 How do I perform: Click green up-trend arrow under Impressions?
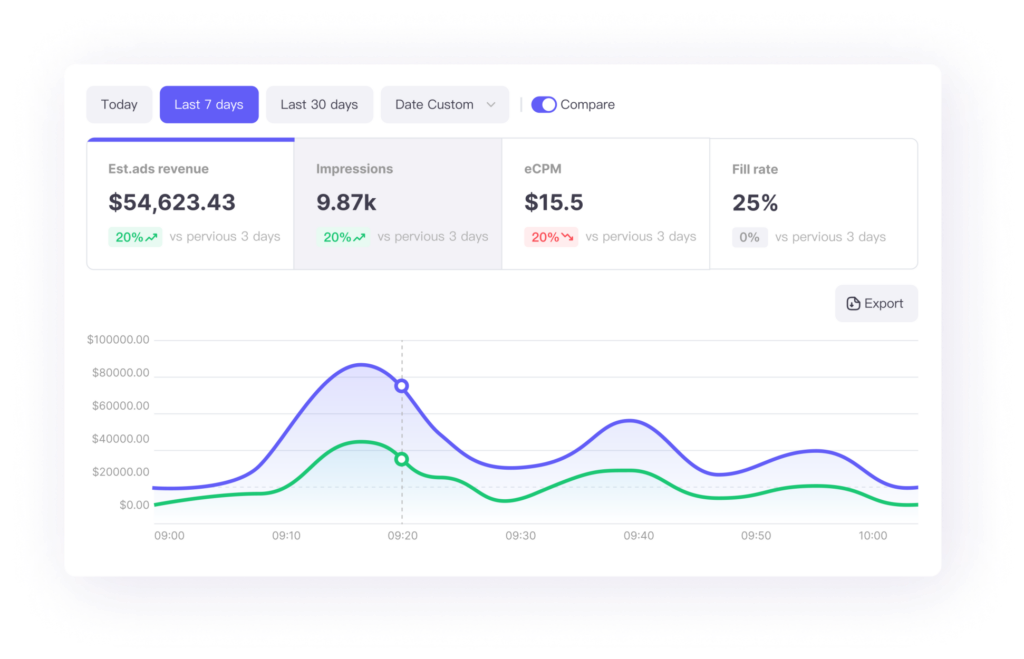[359, 237]
